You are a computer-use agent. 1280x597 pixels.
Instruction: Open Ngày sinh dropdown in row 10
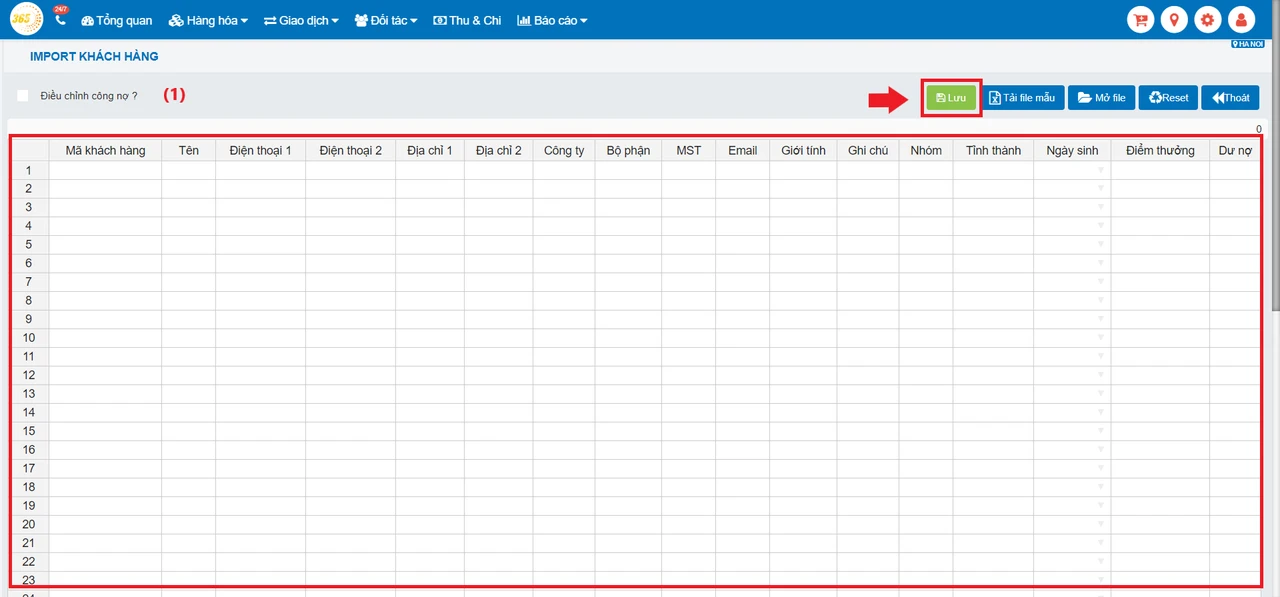[1102, 338]
